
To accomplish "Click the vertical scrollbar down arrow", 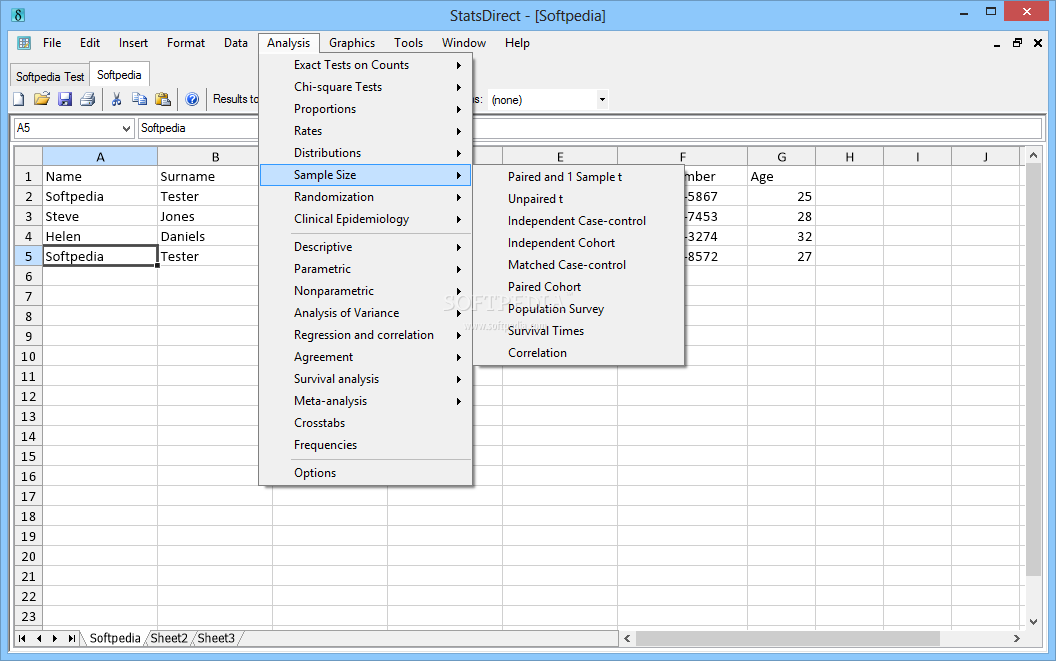I will click(1033, 621).
